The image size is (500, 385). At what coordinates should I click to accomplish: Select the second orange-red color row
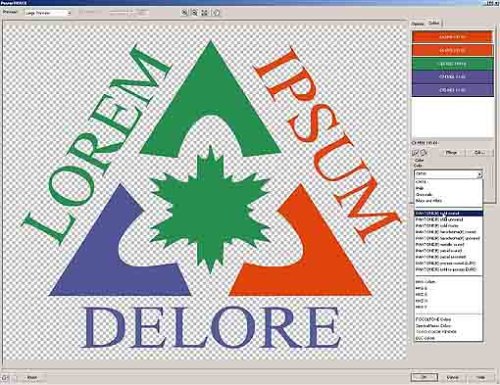click(x=452, y=50)
